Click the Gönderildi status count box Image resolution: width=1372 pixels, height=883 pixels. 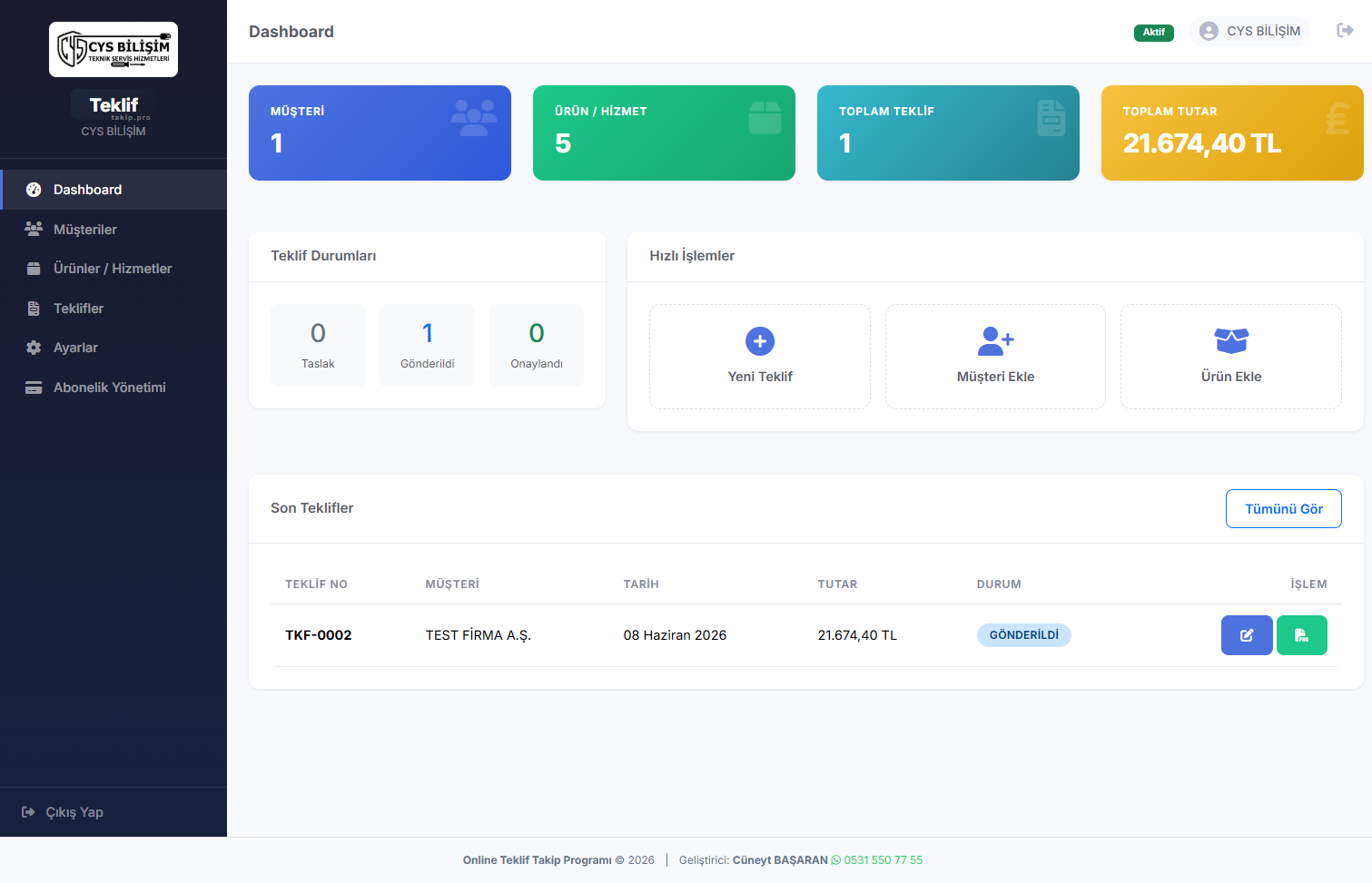point(428,345)
